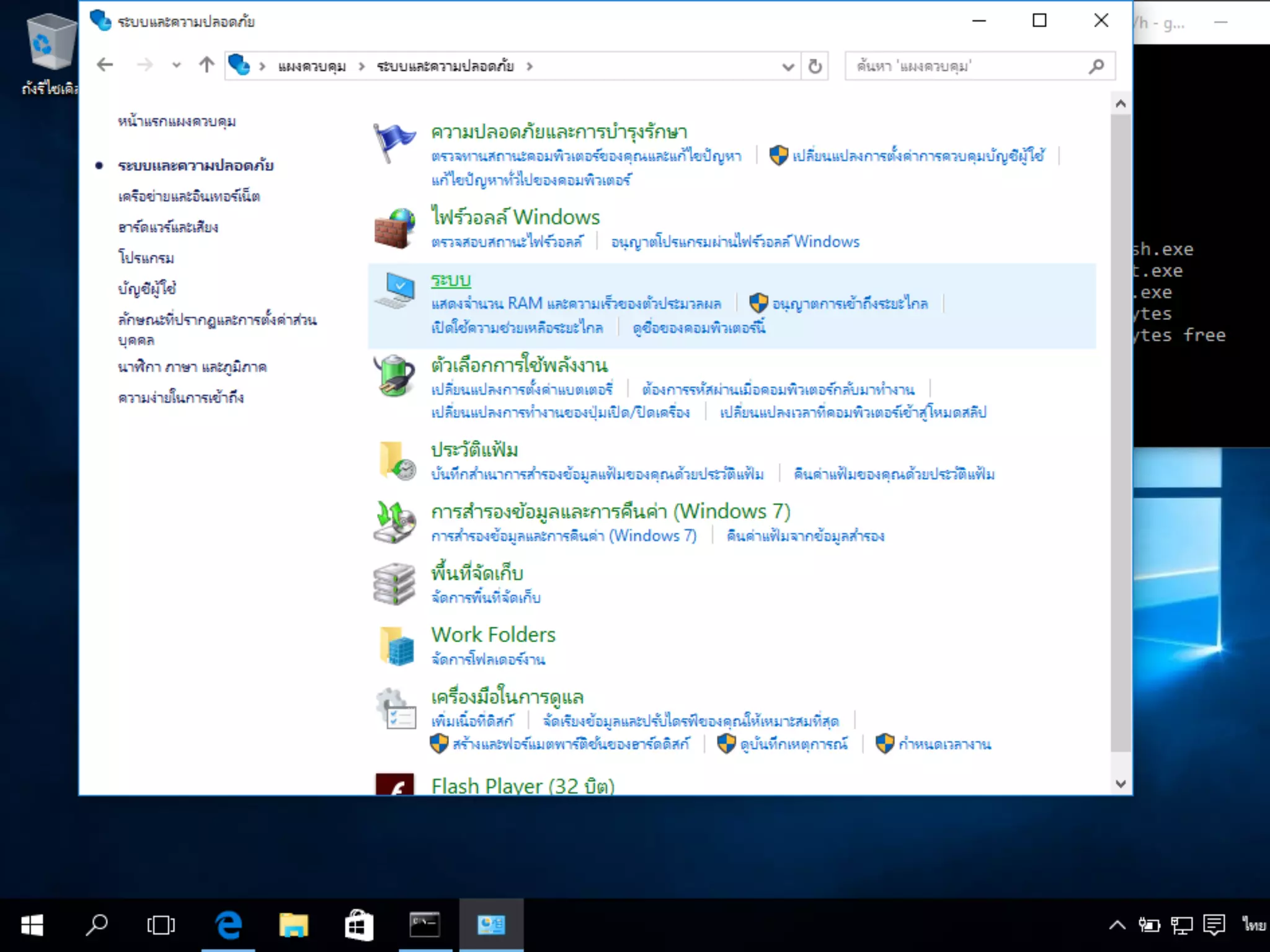The image size is (1270, 952).
Task: Open the Power Options battery icon
Action: (394, 376)
